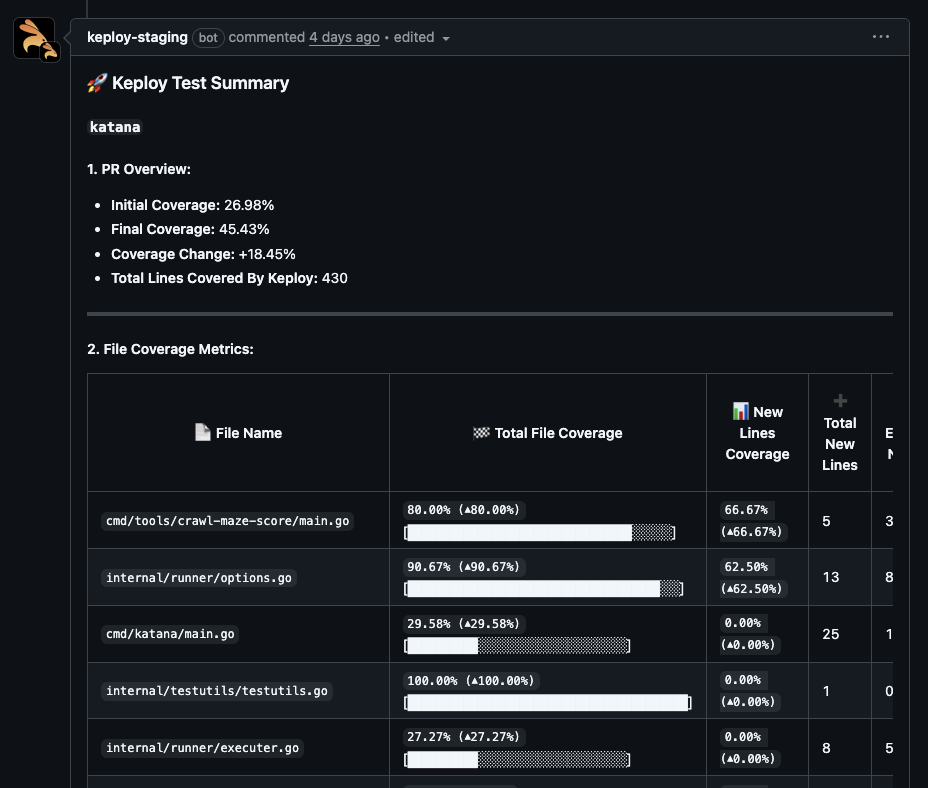928x788 pixels.
Task: Select Total Lines Covered By Keploy: 430
Action: tap(229, 278)
